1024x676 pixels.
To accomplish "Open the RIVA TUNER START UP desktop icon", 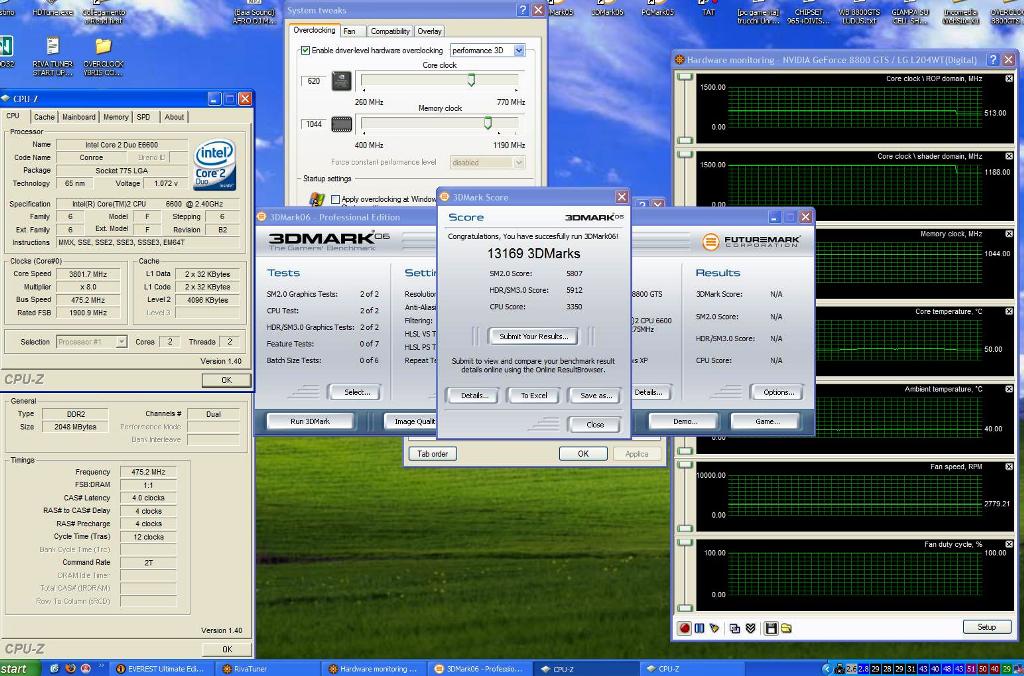I will tap(53, 57).
